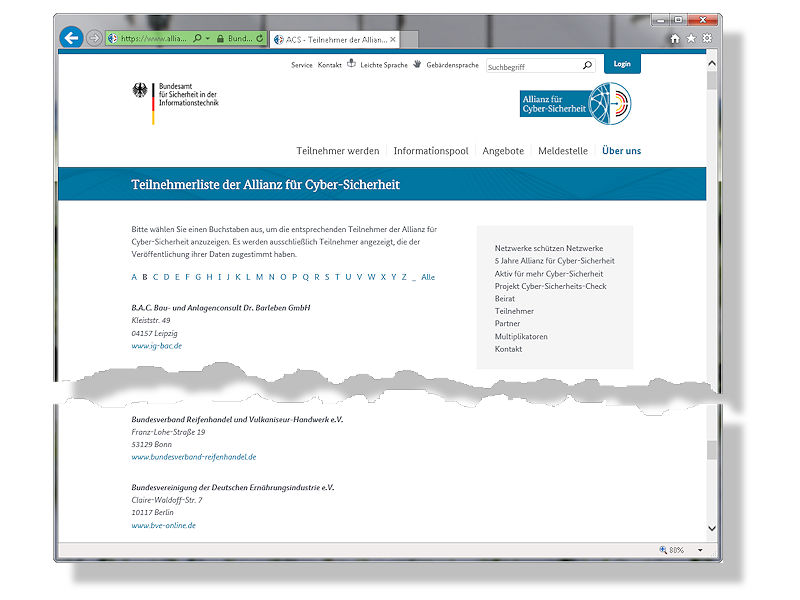Open the Leichte Sprache link
Image resolution: width=800 pixels, height=600 pixels.
click(x=384, y=65)
